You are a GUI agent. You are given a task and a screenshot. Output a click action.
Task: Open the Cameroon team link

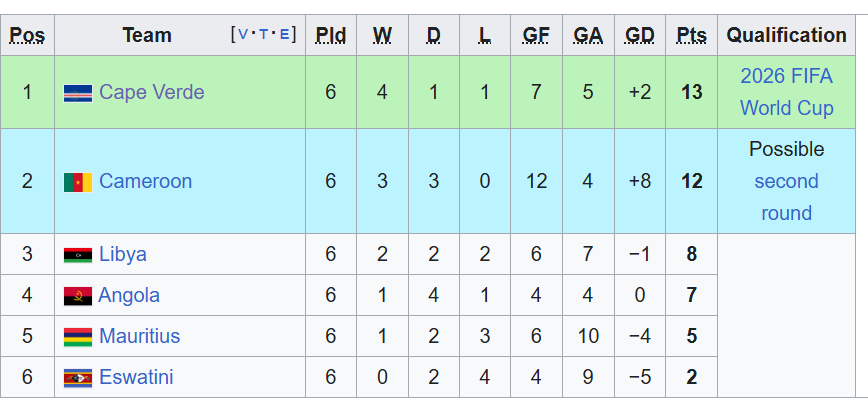tap(145, 181)
